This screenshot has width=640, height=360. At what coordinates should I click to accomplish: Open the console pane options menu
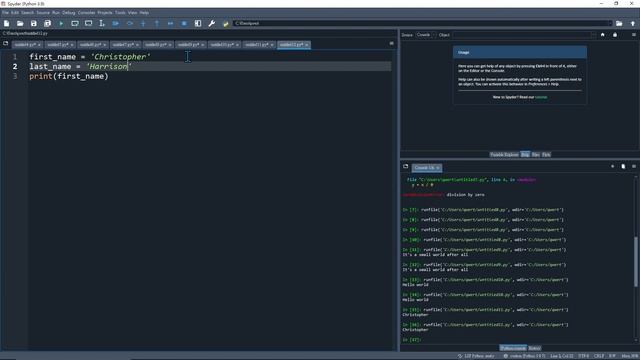pos(634,167)
